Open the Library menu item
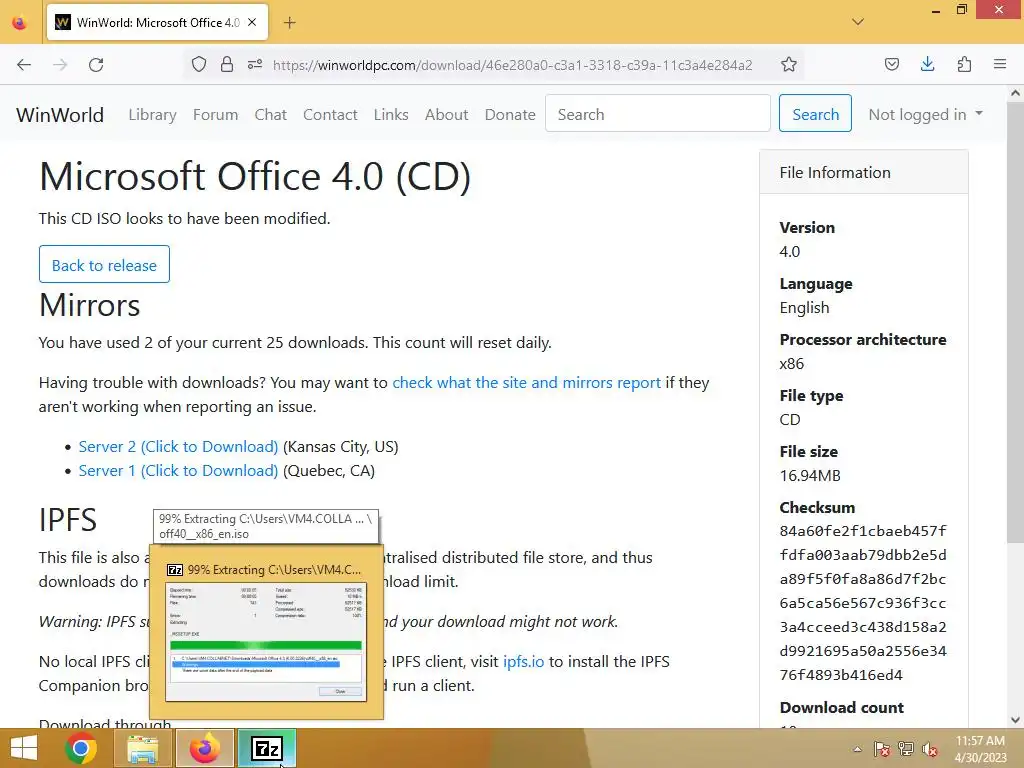The width and height of the screenshot is (1024, 768). click(x=152, y=115)
